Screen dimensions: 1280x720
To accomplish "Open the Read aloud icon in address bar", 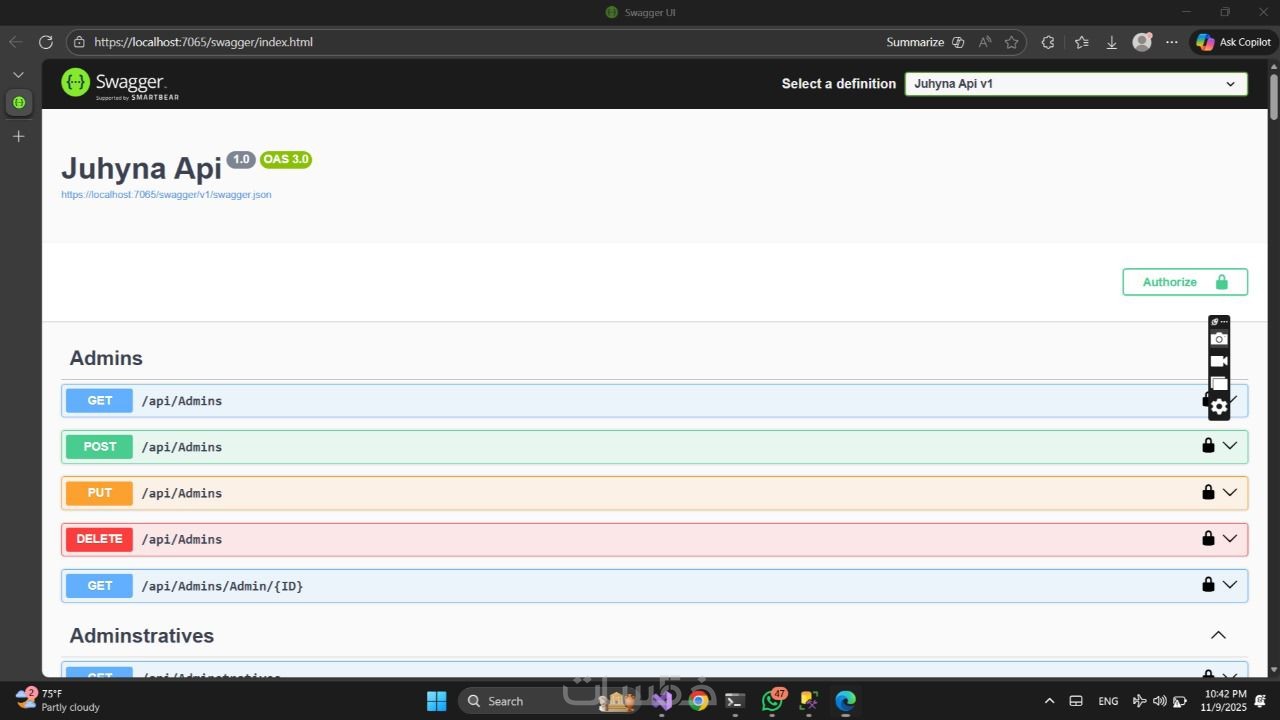I will click(985, 42).
